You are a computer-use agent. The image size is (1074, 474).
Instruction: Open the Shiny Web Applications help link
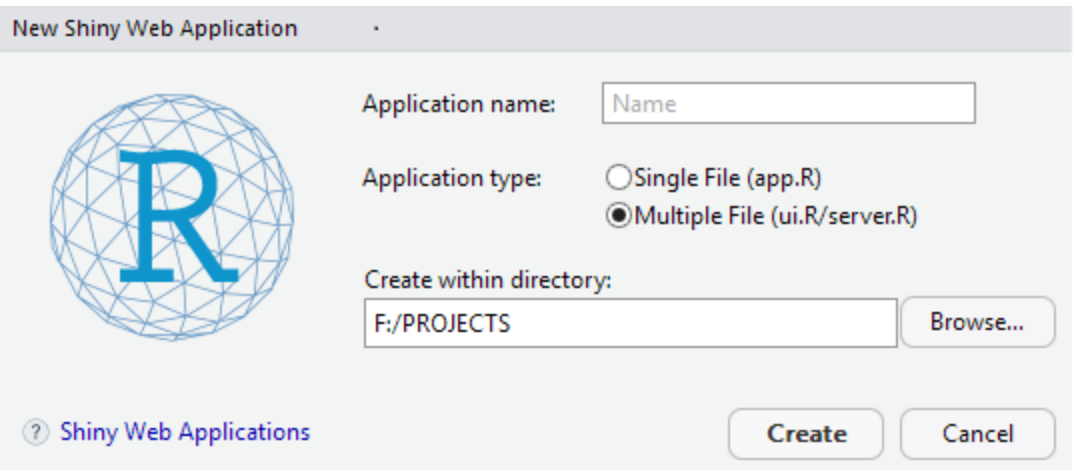point(185,432)
